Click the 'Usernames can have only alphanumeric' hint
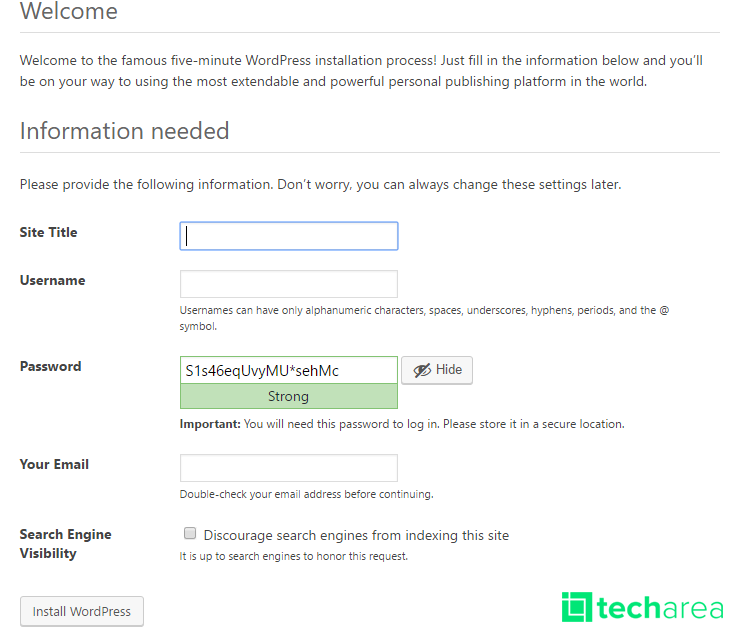740x634 pixels. 424,318
